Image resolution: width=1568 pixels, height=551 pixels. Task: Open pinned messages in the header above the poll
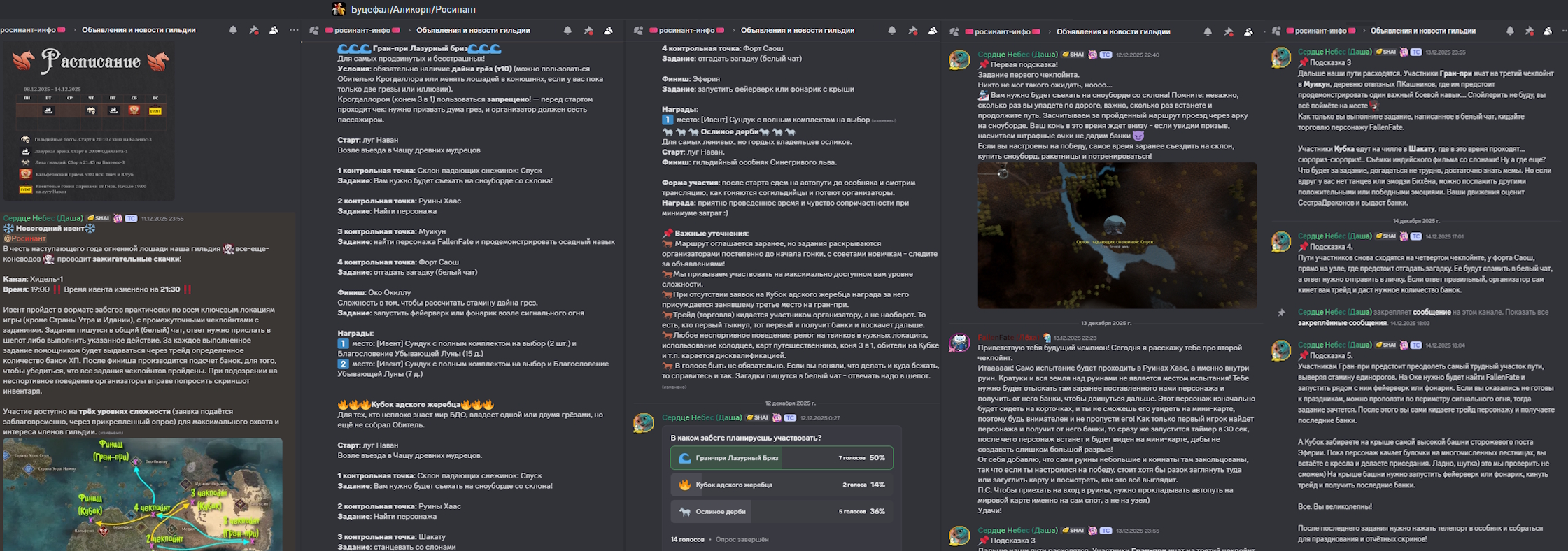click(x=912, y=31)
